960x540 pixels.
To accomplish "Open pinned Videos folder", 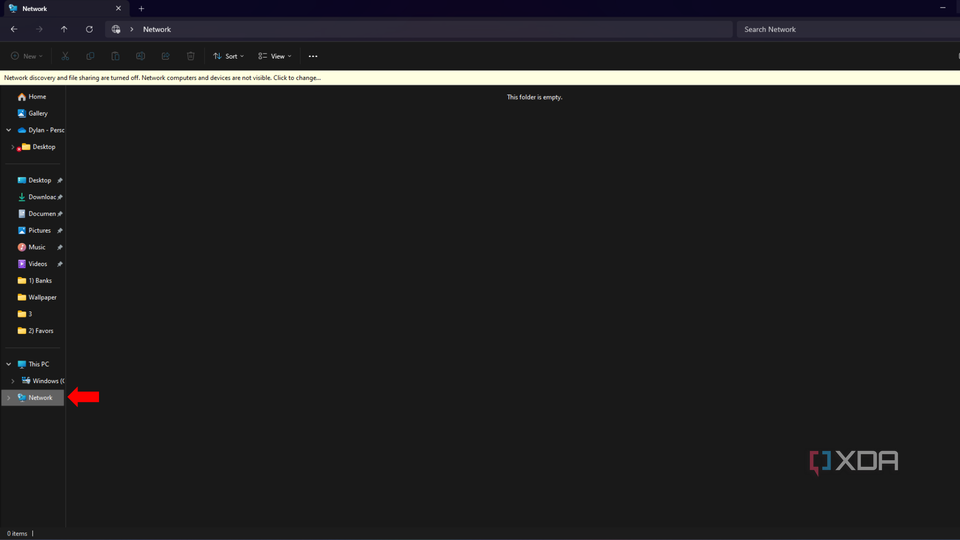I will tap(32, 264).
